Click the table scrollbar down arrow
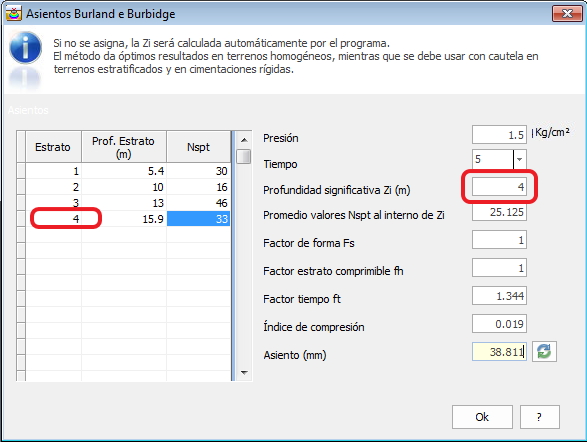 244,372
